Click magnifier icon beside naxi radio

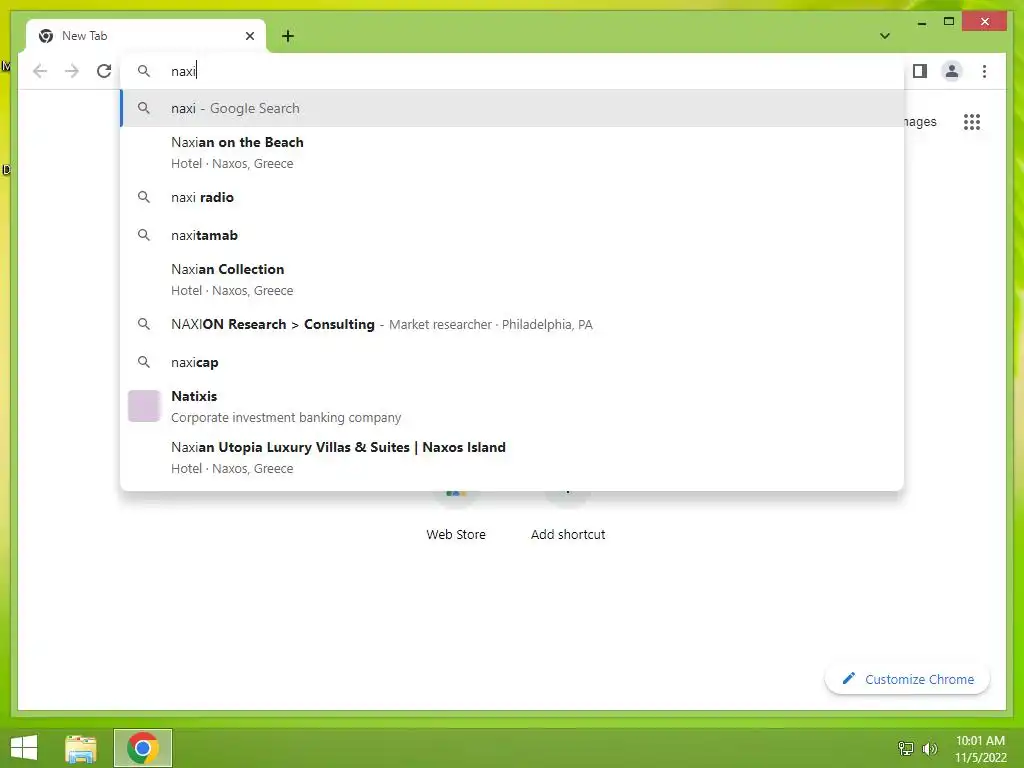click(x=144, y=197)
